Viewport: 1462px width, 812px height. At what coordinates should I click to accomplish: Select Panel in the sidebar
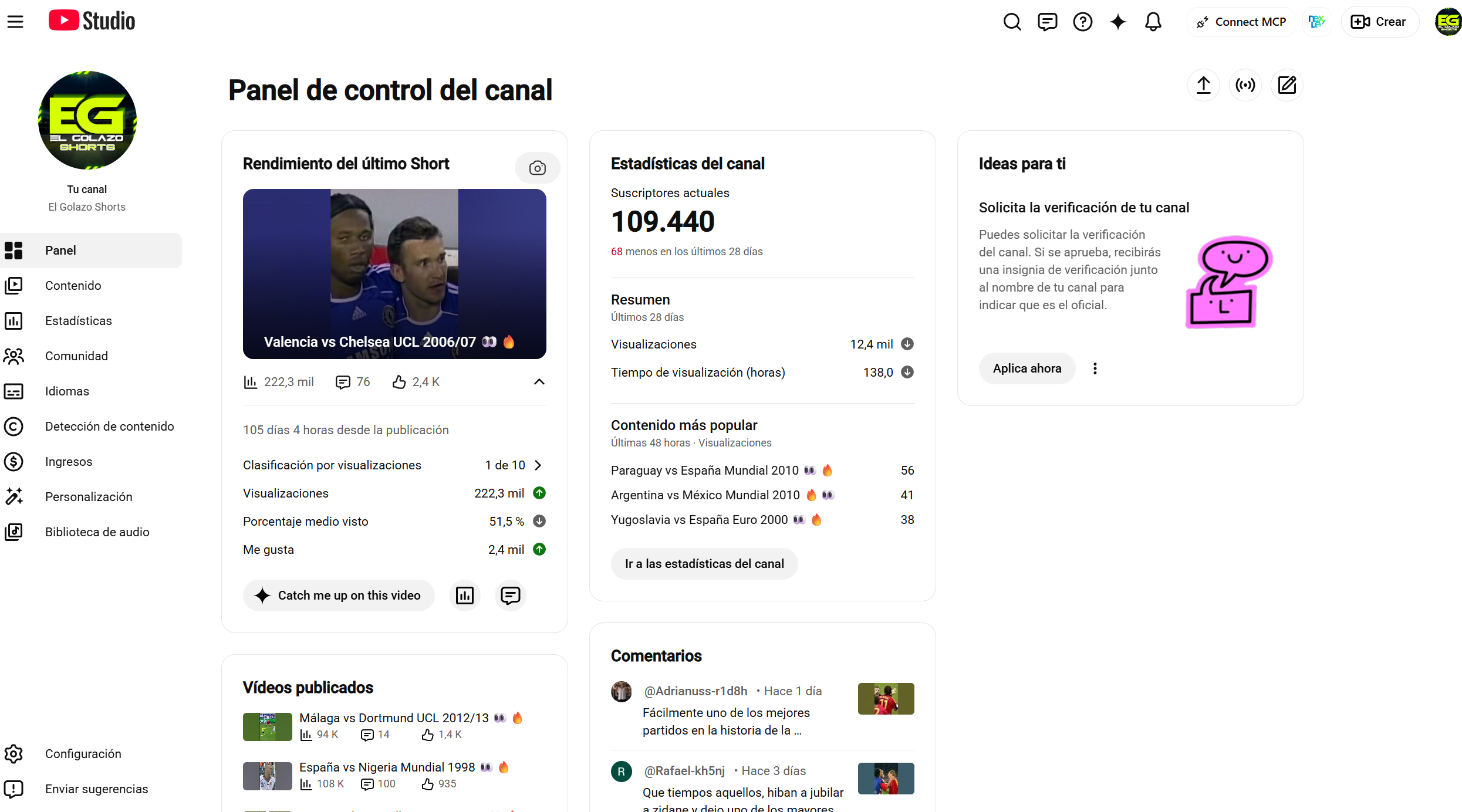click(x=91, y=251)
